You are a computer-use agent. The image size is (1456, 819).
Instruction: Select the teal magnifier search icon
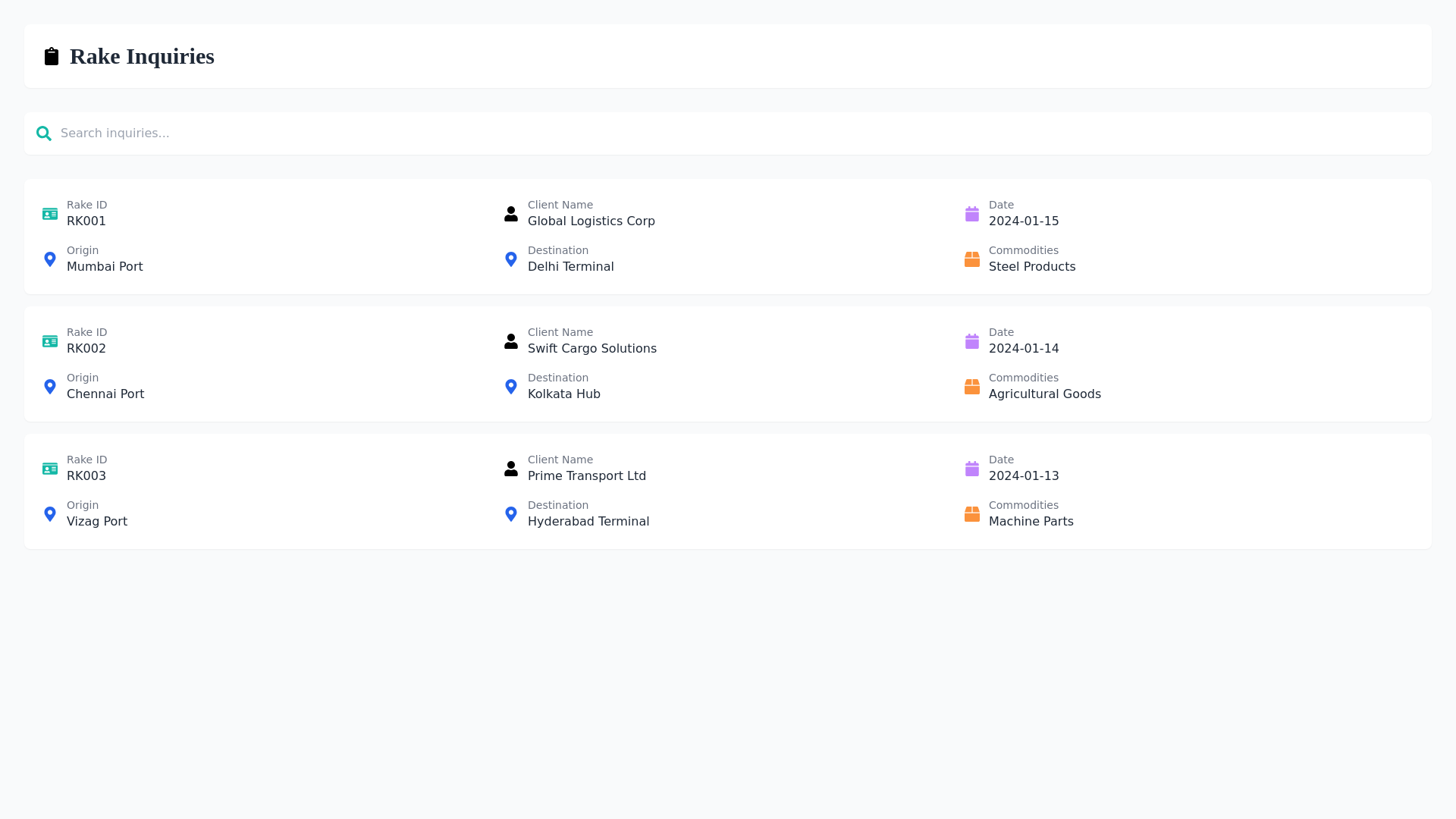[44, 133]
